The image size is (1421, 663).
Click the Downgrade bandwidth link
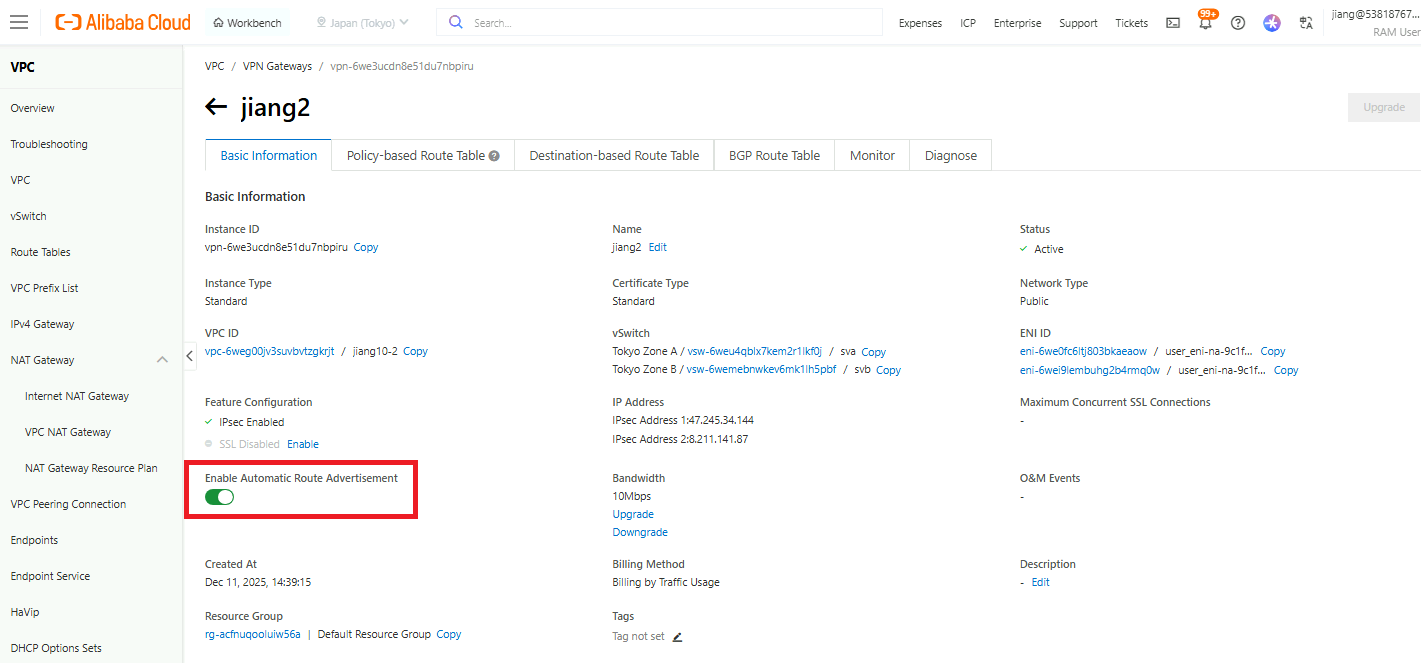(x=640, y=532)
